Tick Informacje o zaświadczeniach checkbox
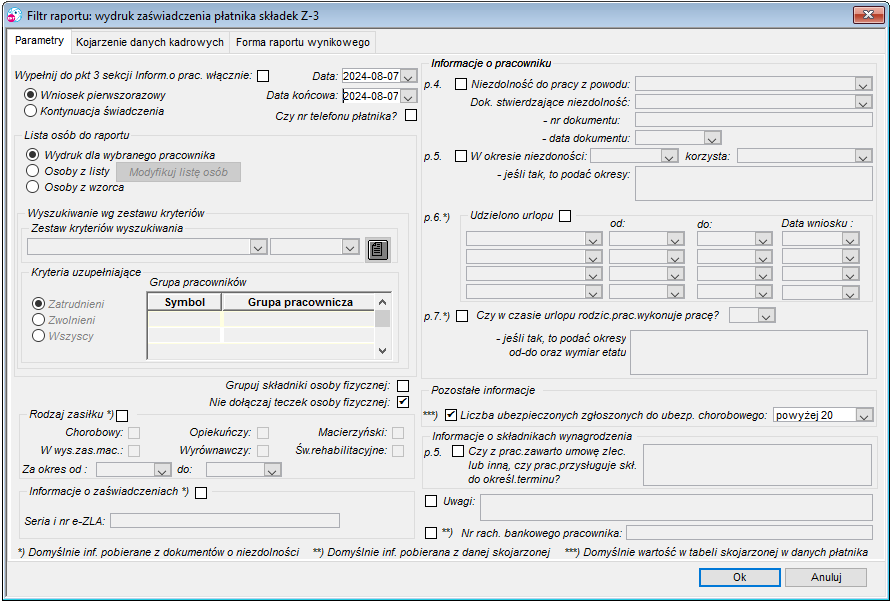 click(x=201, y=493)
